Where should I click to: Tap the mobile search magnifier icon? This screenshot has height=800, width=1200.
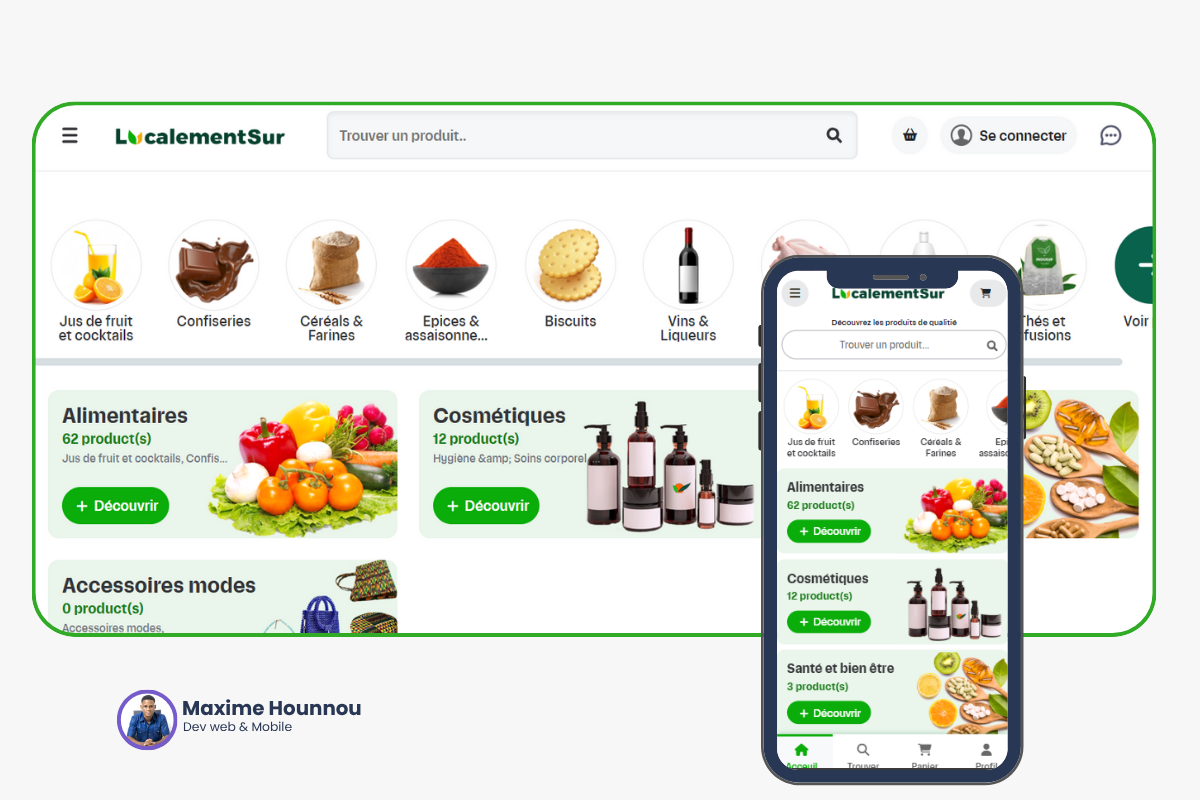click(992, 346)
